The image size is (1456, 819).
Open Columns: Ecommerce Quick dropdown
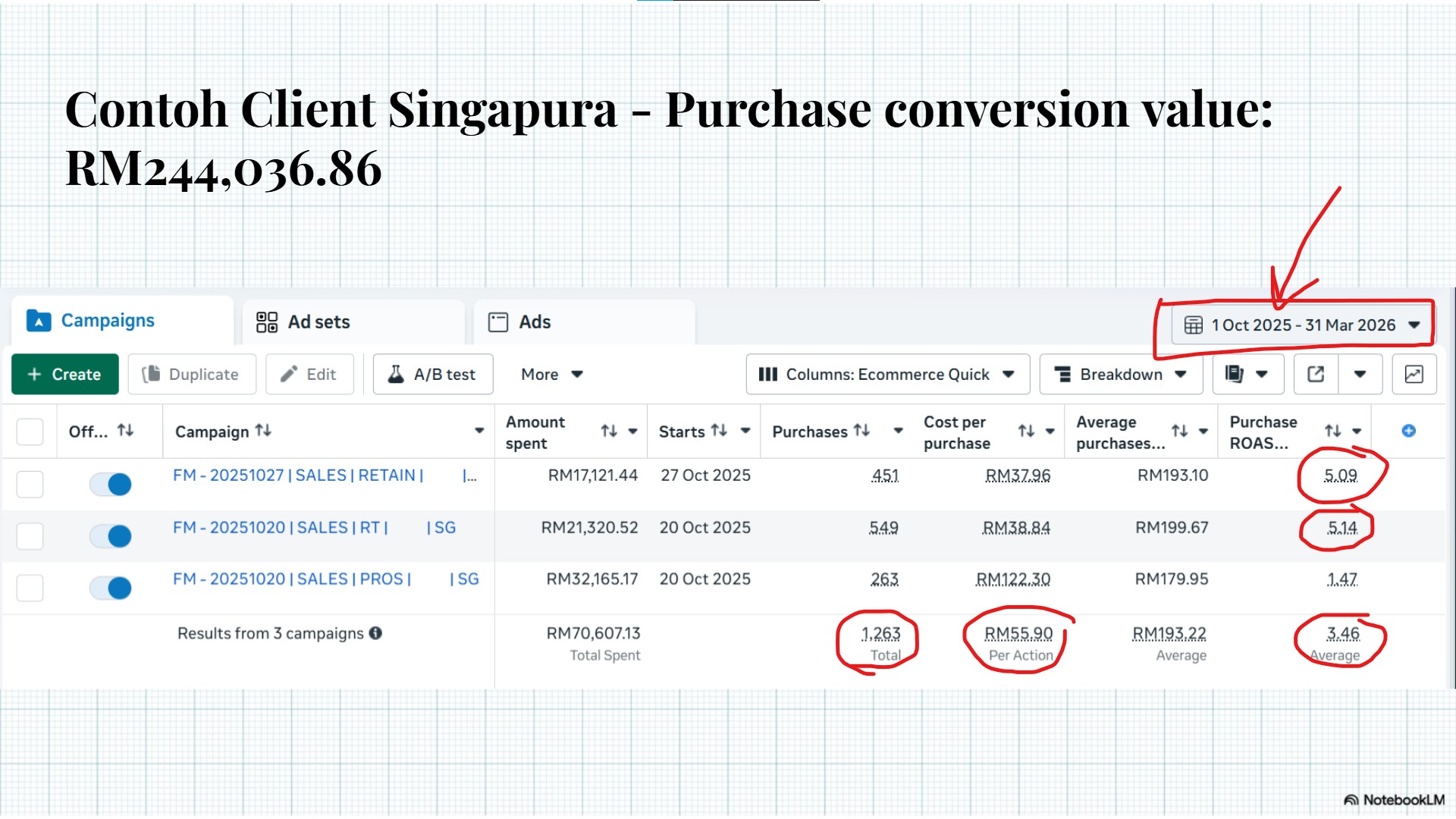(888, 374)
